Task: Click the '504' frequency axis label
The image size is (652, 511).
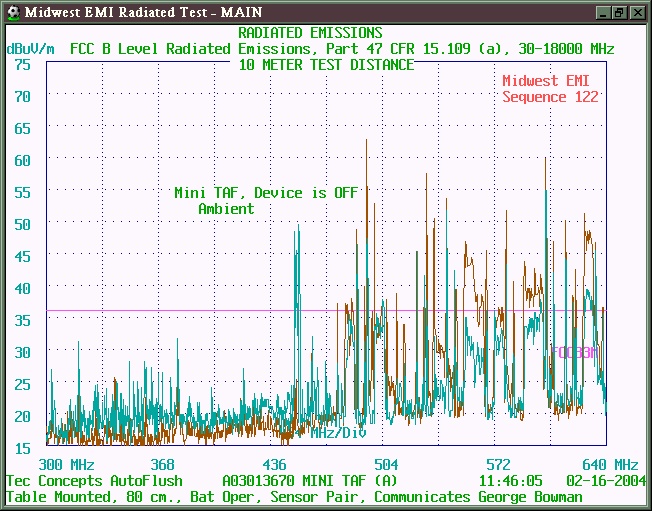Action: (386, 465)
